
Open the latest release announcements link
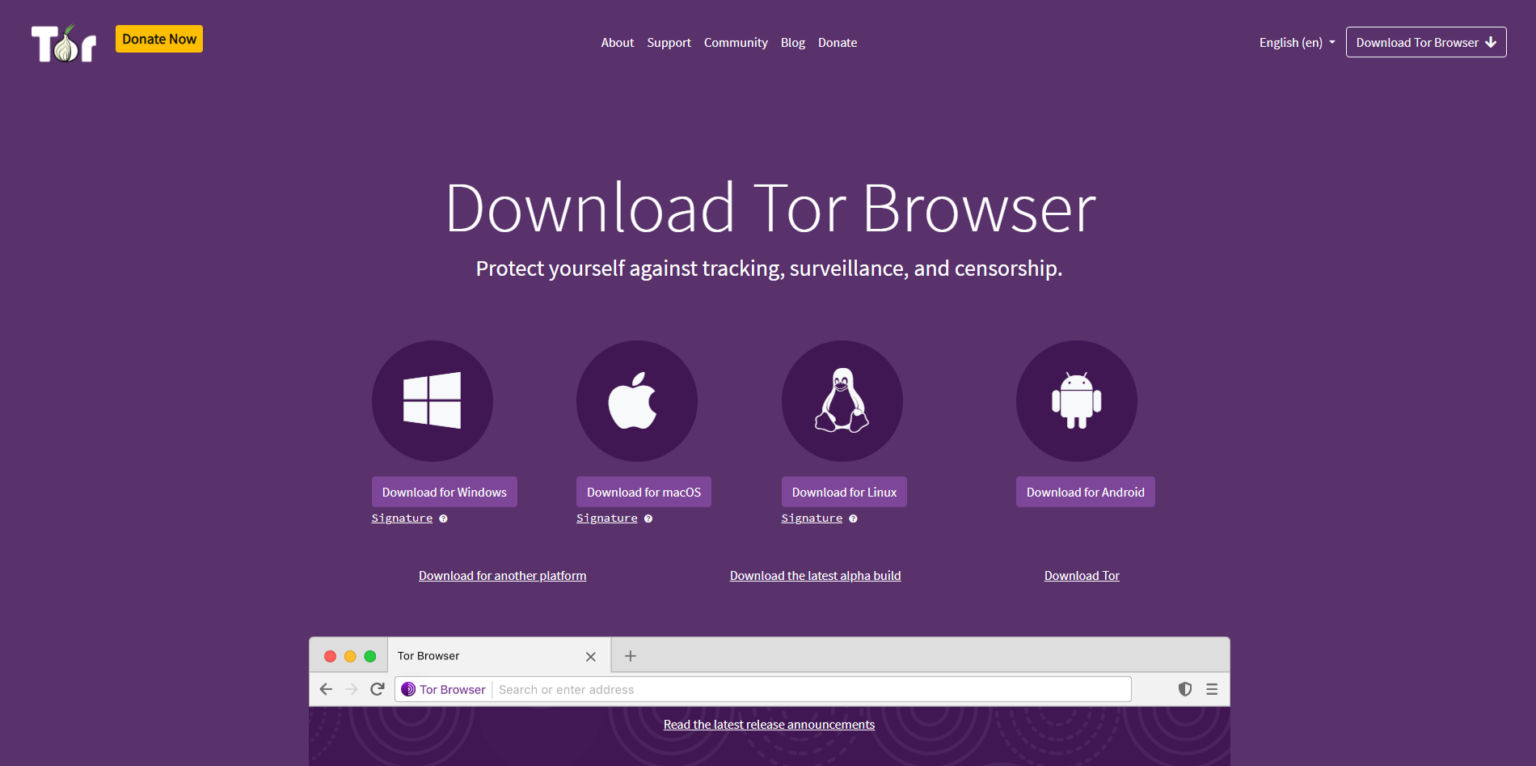coord(768,724)
